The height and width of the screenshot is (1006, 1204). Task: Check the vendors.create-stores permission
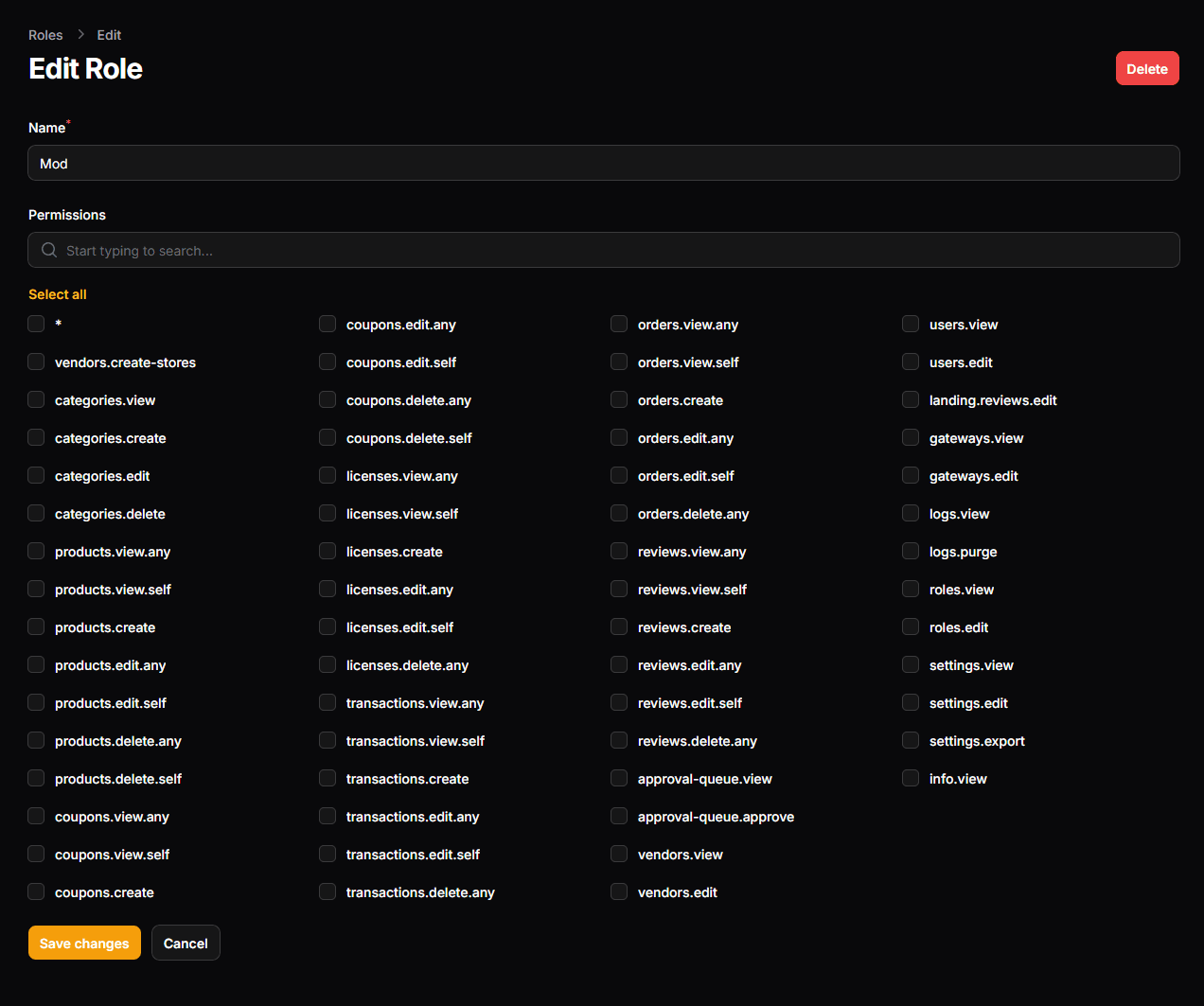(x=36, y=362)
